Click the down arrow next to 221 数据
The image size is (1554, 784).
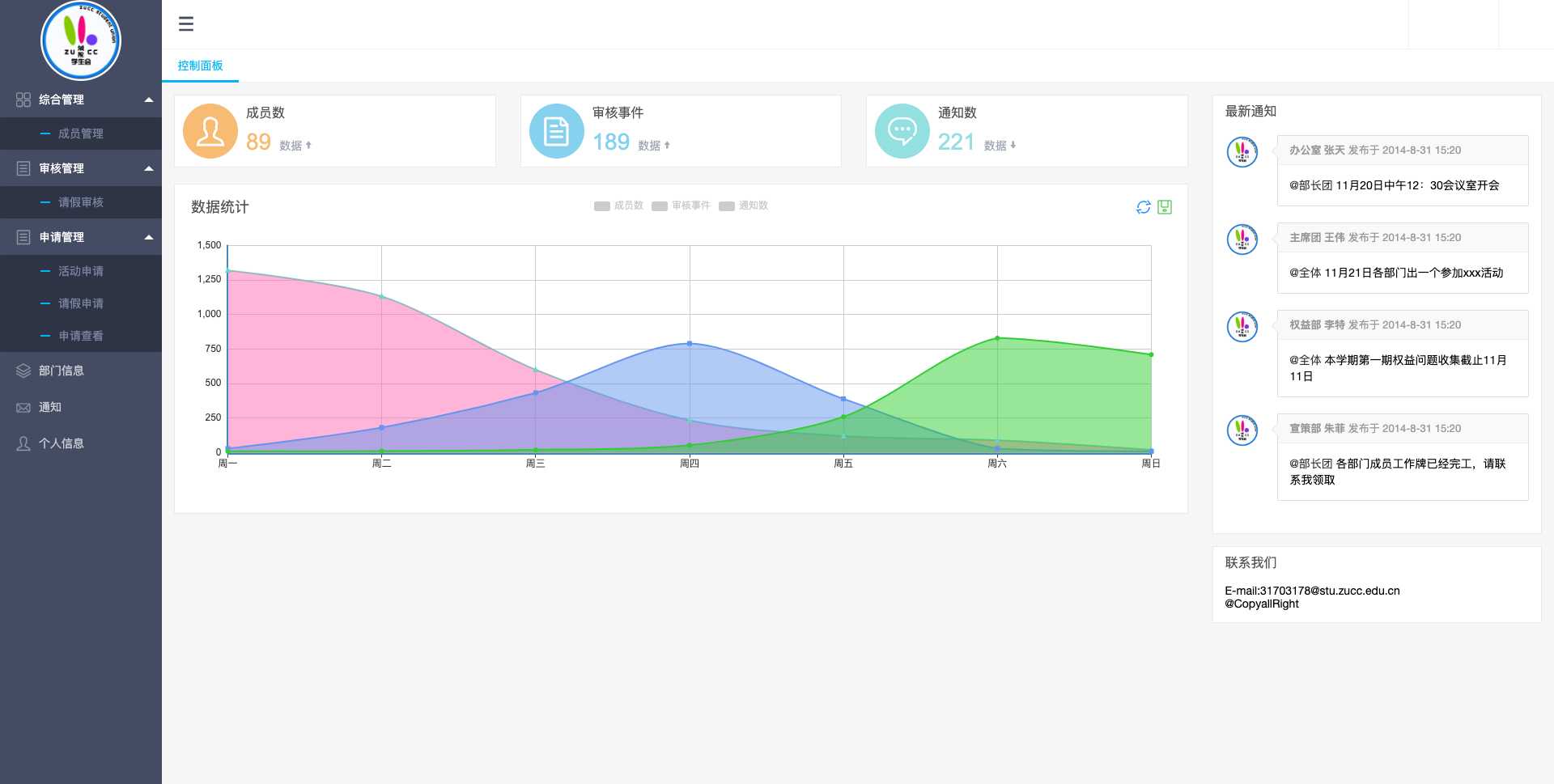pyautogui.click(x=1013, y=146)
